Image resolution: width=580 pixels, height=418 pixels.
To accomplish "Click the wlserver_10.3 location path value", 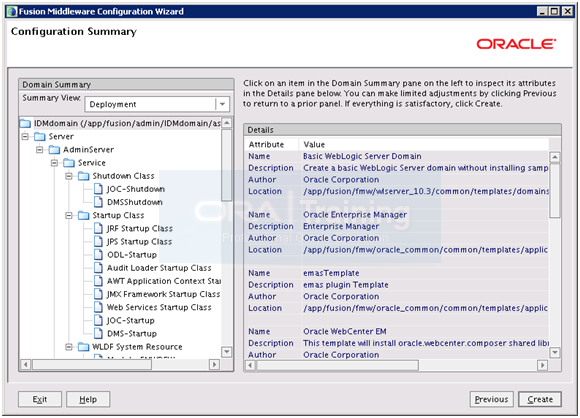I will click(x=426, y=191).
